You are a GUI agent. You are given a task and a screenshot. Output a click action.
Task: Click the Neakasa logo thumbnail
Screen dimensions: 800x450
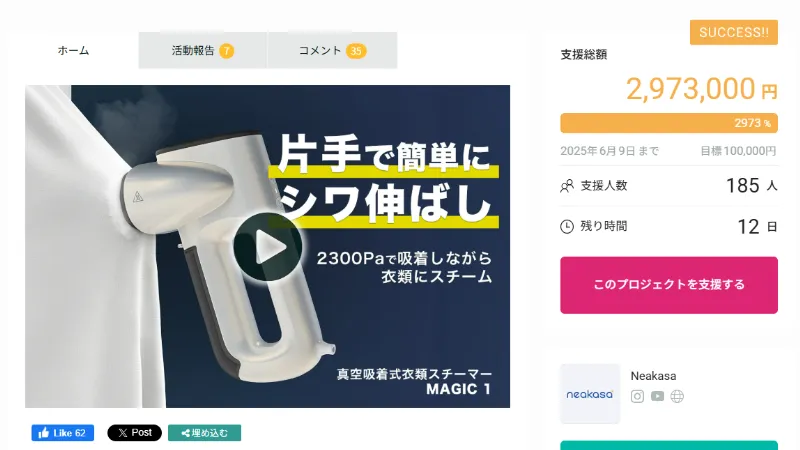point(590,394)
